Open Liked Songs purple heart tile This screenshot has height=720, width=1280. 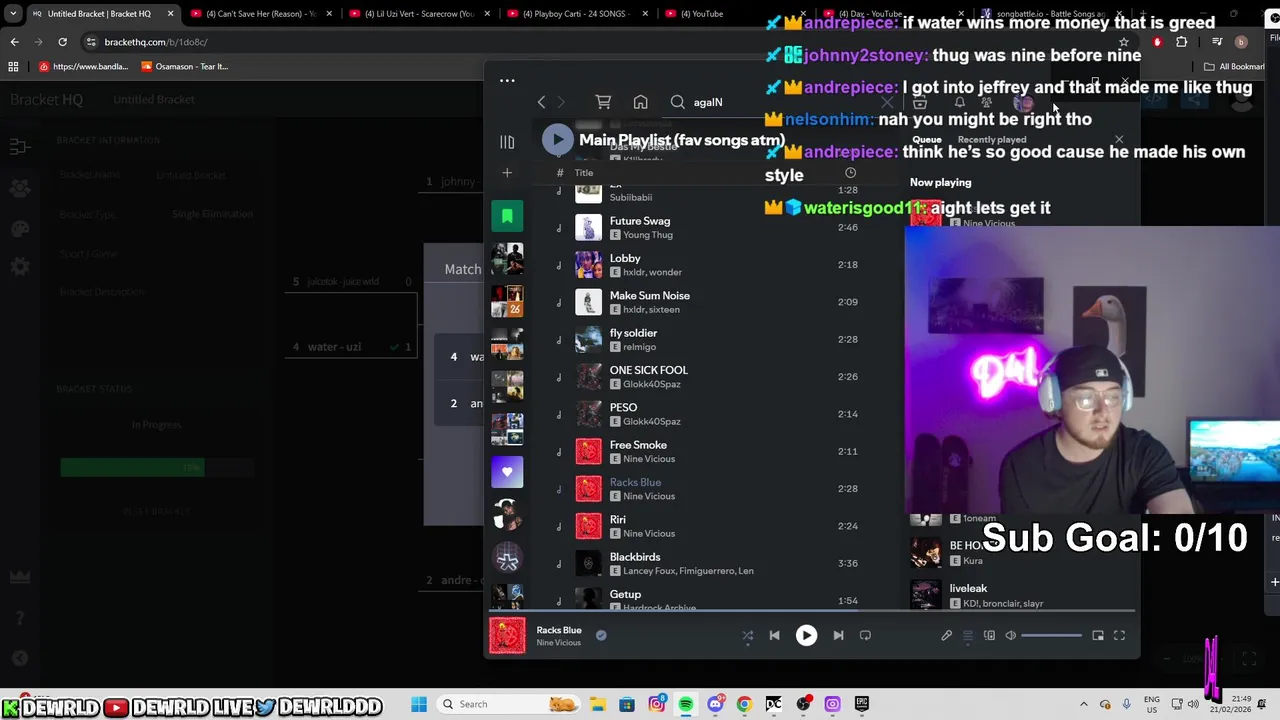pyautogui.click(x=507, y=471)
